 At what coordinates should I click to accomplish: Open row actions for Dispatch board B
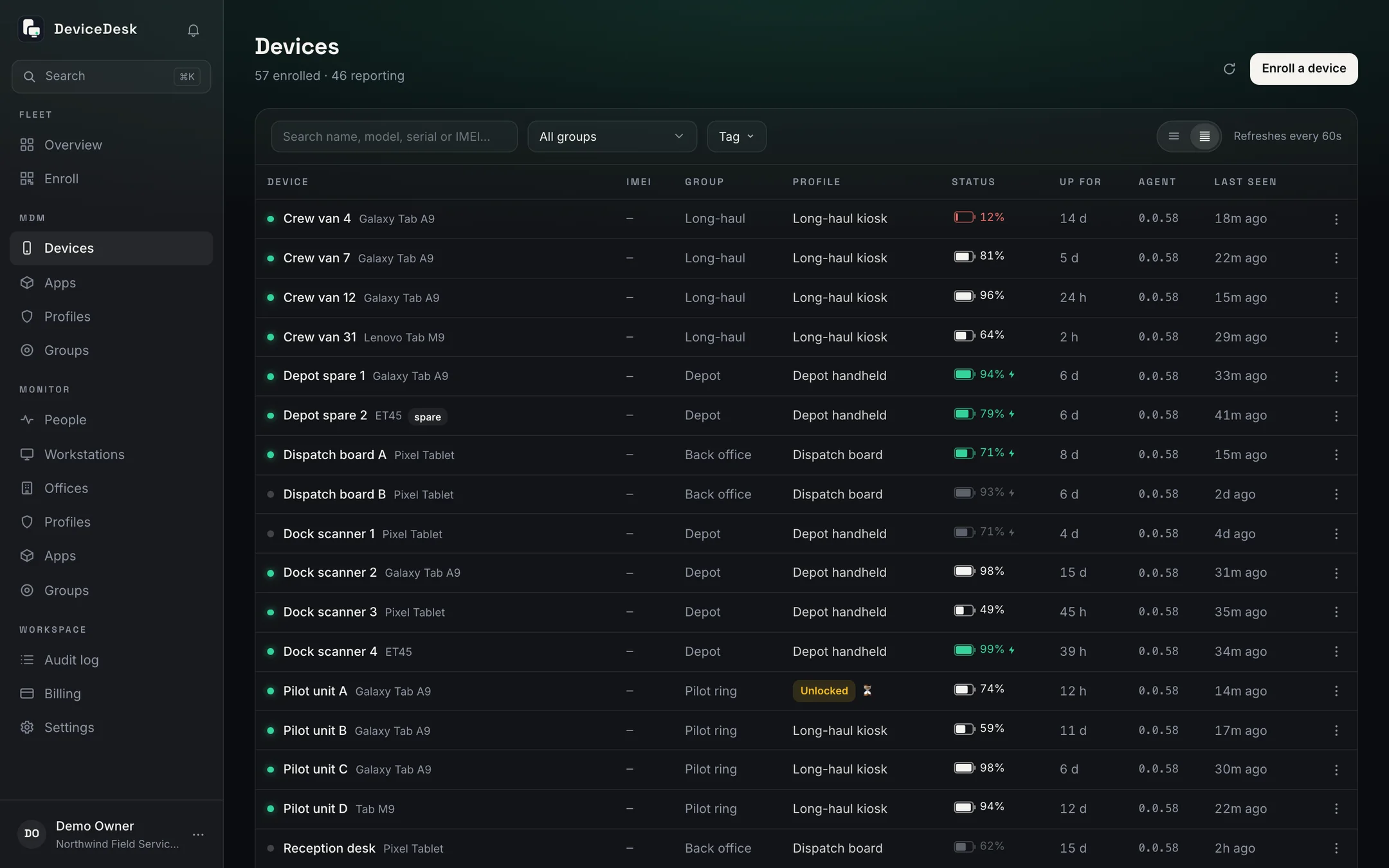point(1336,494)
